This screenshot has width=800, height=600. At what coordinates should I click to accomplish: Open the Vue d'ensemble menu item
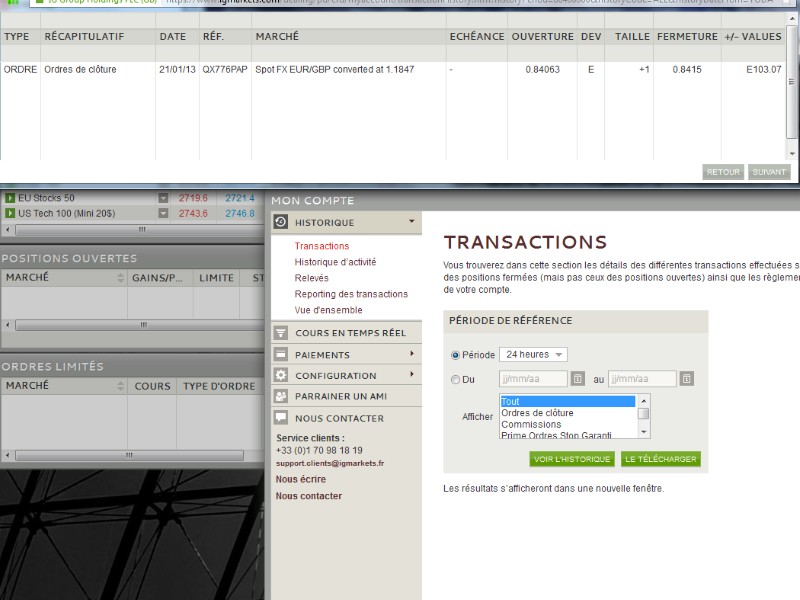(328, 310)
